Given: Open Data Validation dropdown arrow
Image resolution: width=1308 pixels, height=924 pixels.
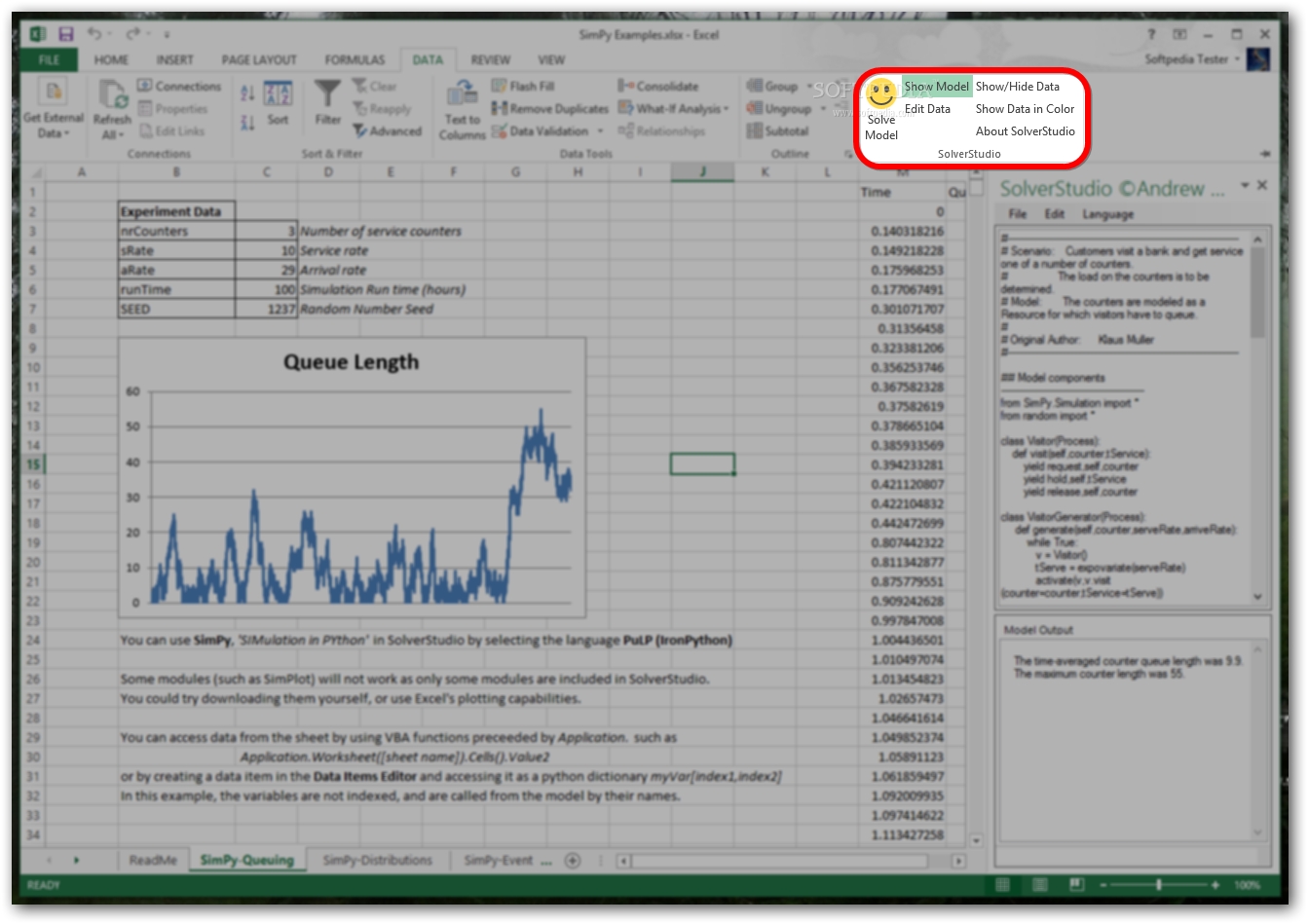Looking at the screenshot, I should (x=600, y=130).
